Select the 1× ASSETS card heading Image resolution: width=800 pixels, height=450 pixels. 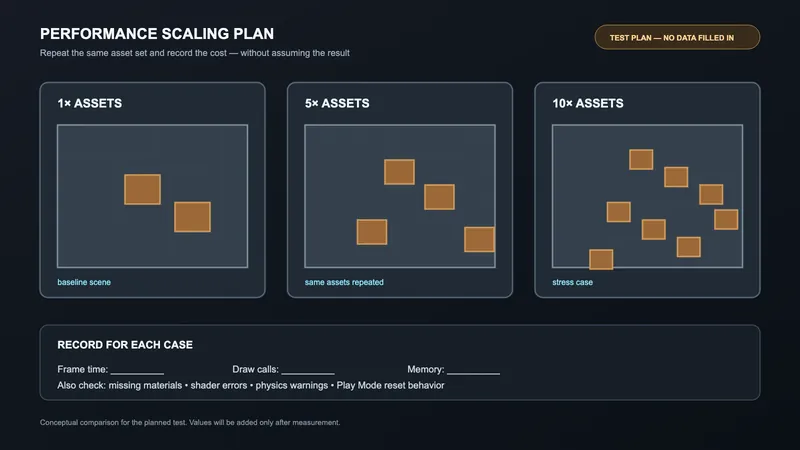(x=90, y=104)
